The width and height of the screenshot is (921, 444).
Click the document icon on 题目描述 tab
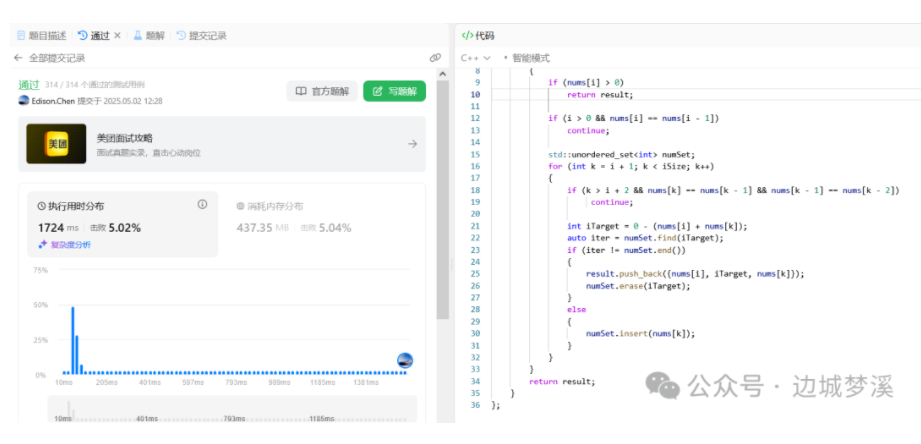click(21, 35)
